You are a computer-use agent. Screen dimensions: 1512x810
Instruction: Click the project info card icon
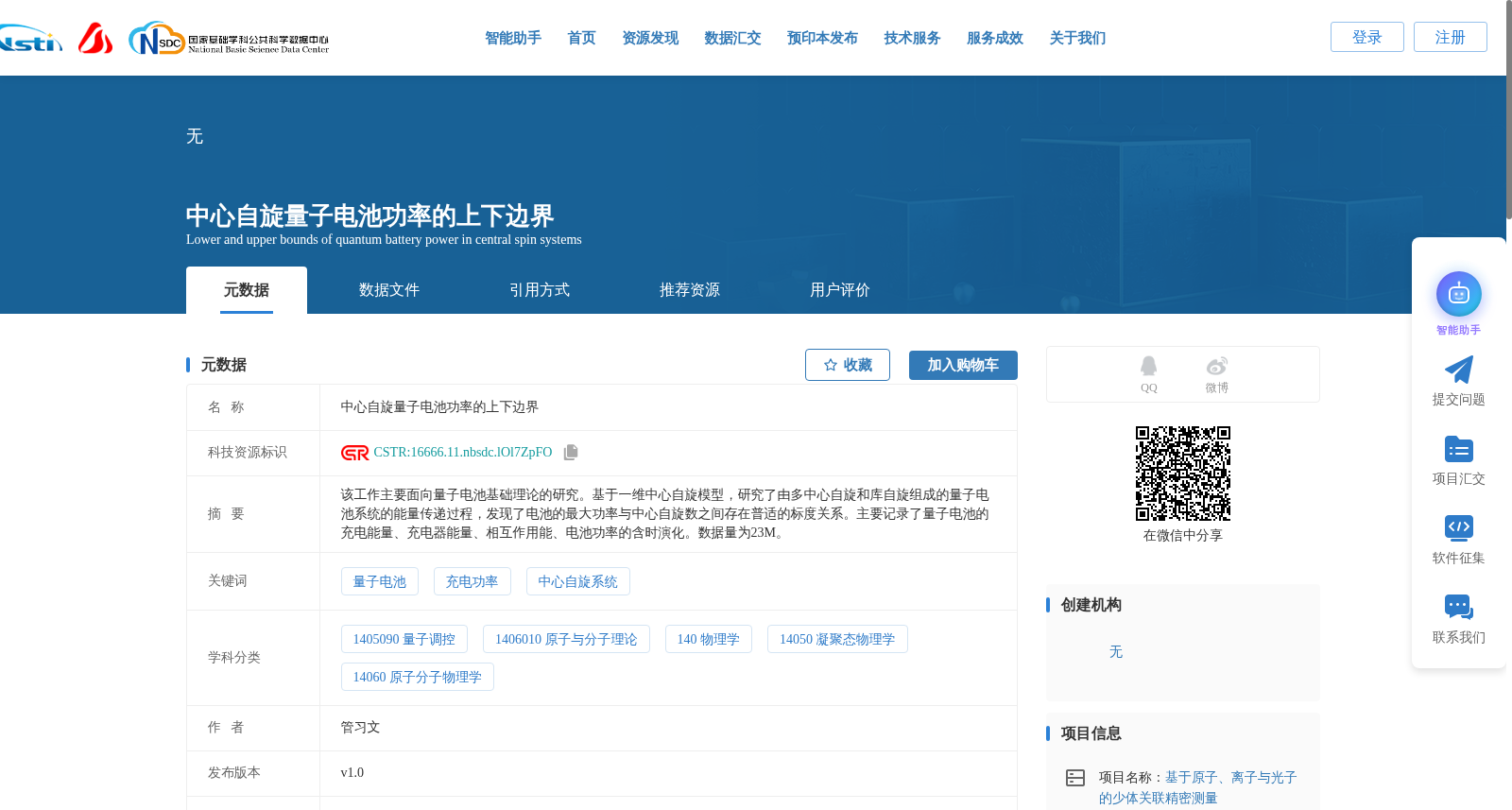pyautogui.click(x=1075, y=778)
